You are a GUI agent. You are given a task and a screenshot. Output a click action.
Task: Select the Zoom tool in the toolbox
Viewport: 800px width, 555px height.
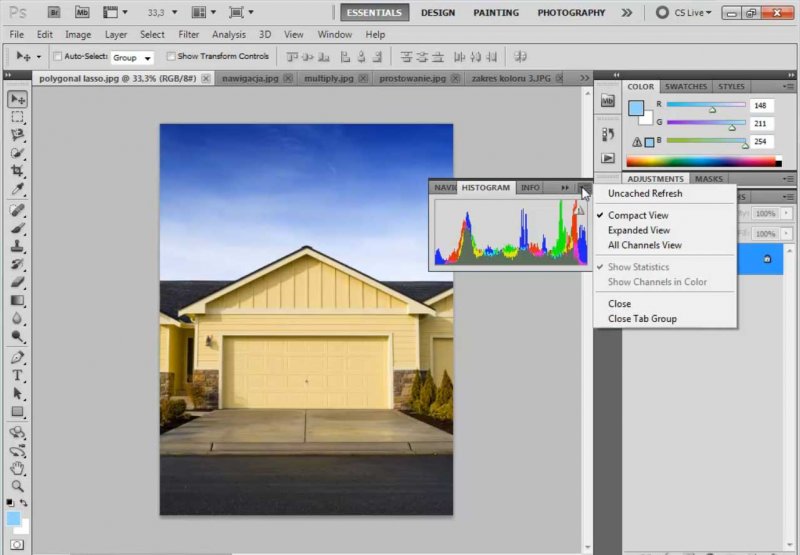coord(18,485)
